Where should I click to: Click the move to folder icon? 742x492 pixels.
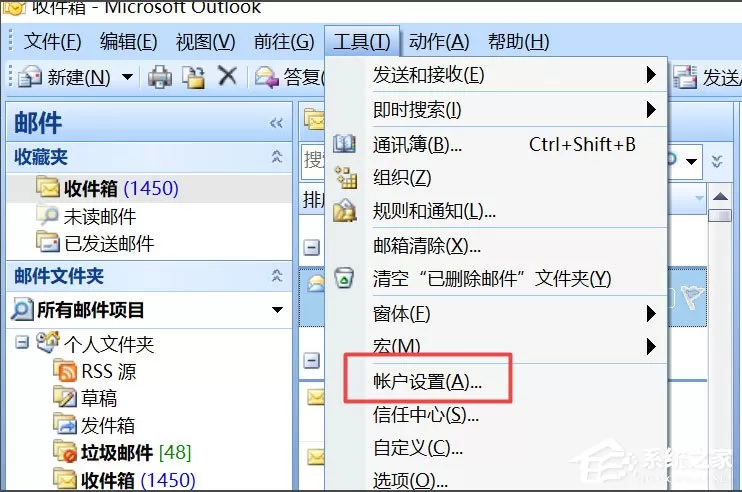click(x=194, y=77)
